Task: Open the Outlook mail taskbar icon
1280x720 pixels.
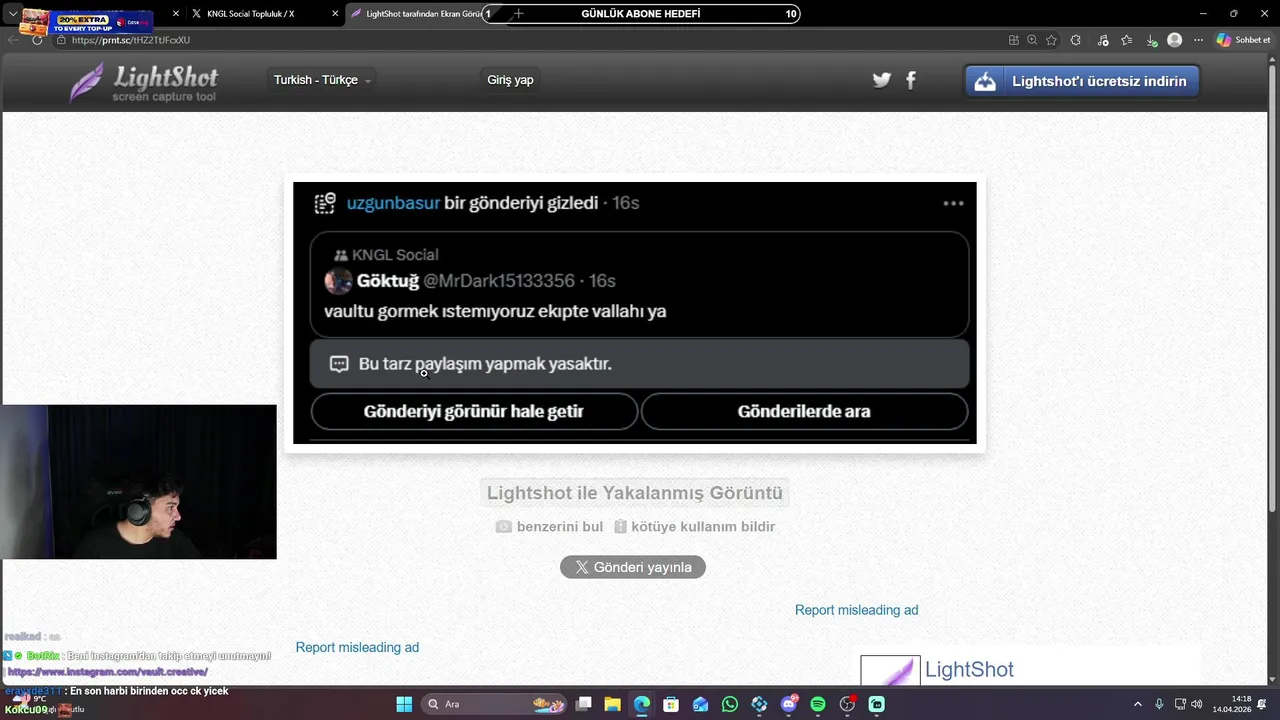Action: [x=701, y=704]
